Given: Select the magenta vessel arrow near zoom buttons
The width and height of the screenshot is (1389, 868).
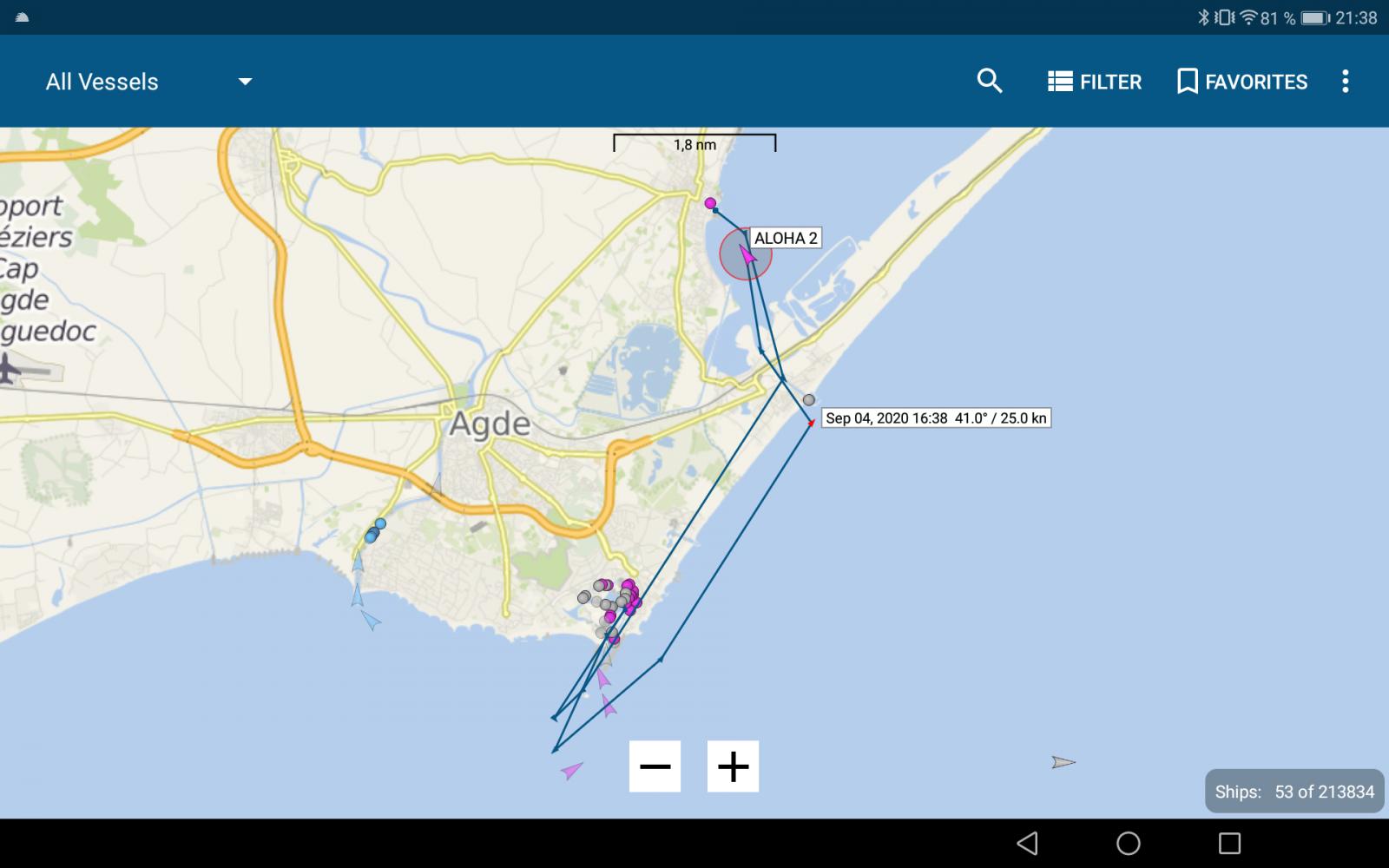Looking at the screenshot, I should (571, 770).
